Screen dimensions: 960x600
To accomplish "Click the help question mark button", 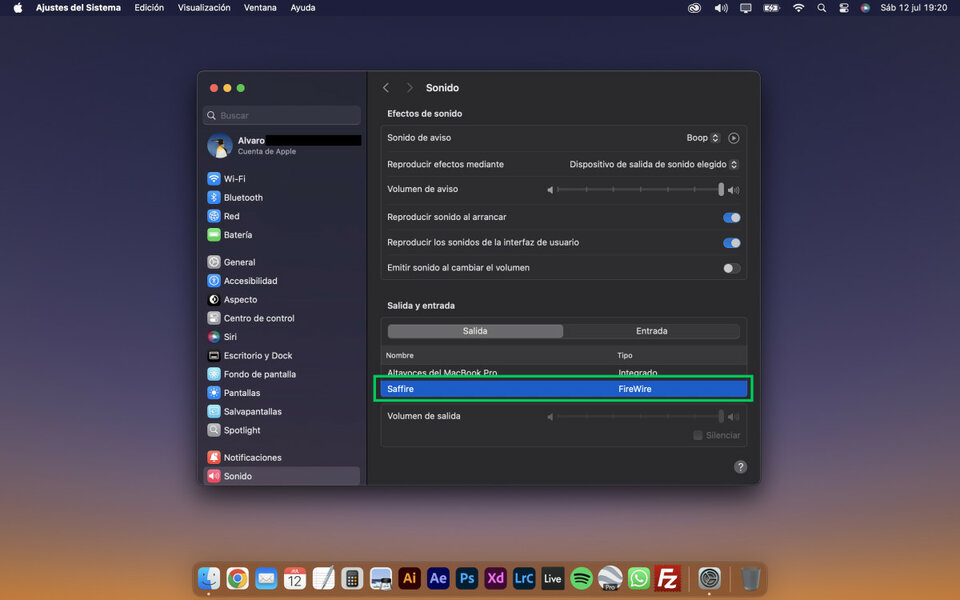I will tap(740, 467).
